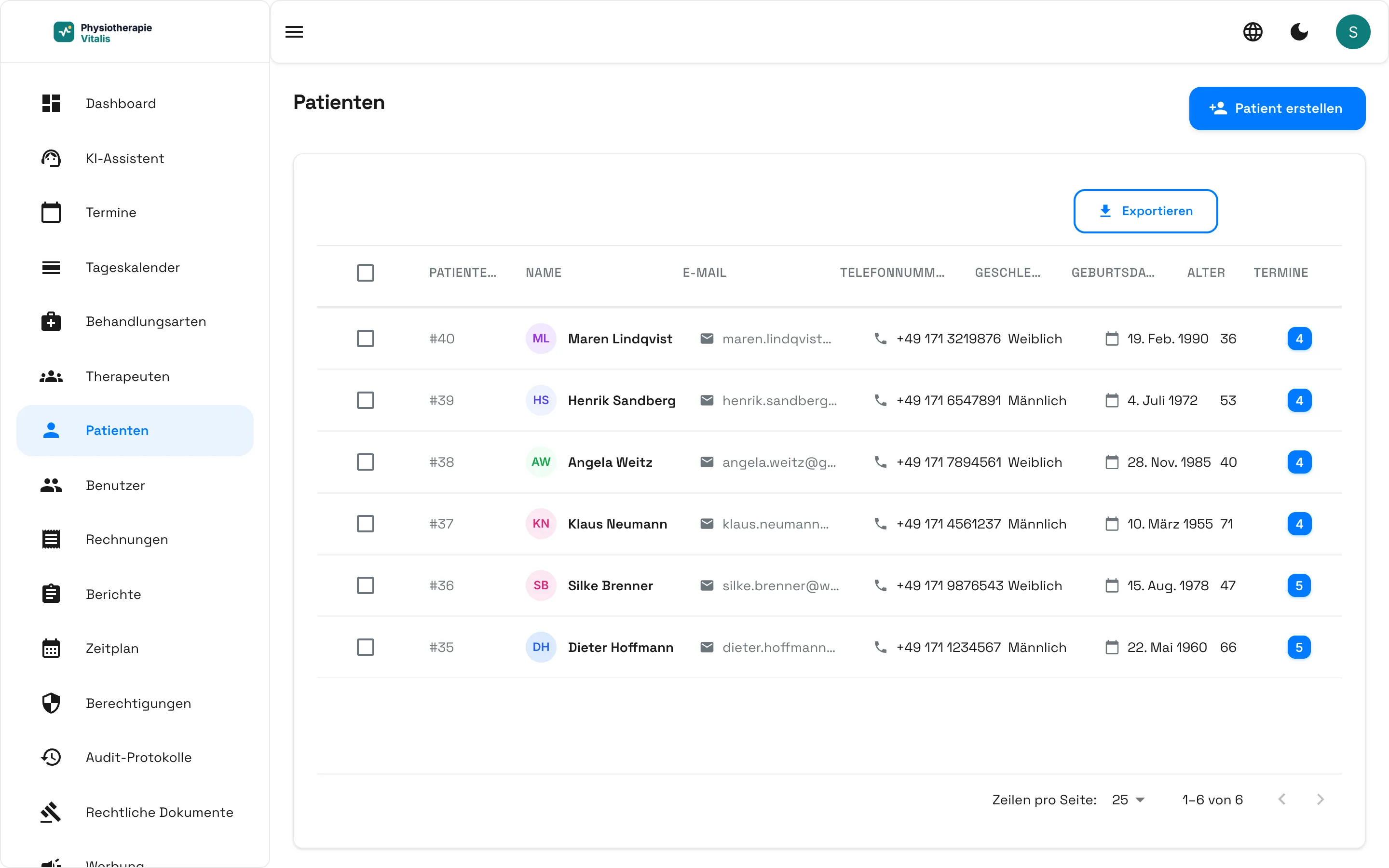Click the Dashboard grid icon
The image size is (1389, 868).
point(51,103)
